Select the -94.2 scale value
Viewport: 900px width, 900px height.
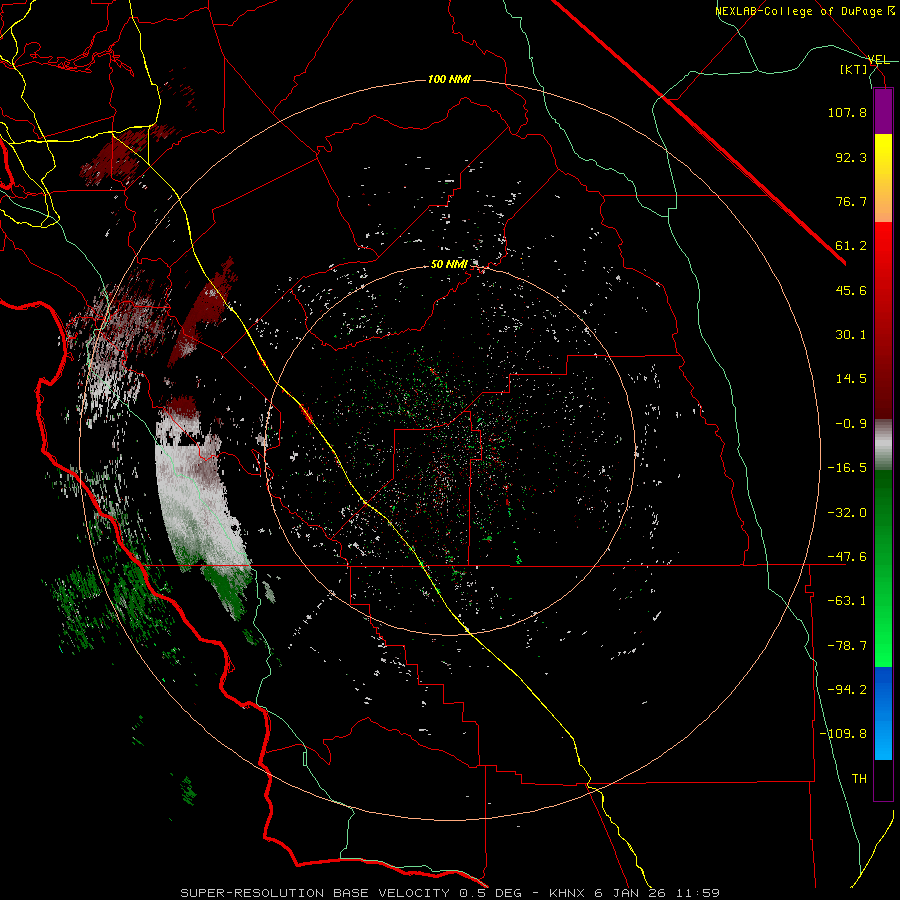pos(847,690)
